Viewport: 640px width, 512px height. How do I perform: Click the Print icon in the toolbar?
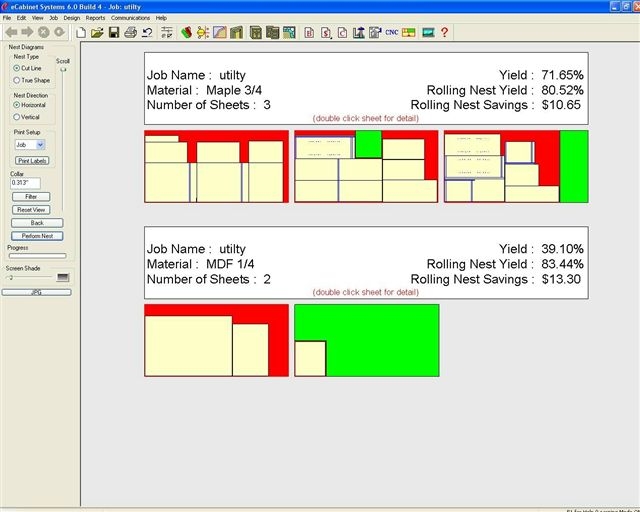pyautogui.click(x=129, y=33)
